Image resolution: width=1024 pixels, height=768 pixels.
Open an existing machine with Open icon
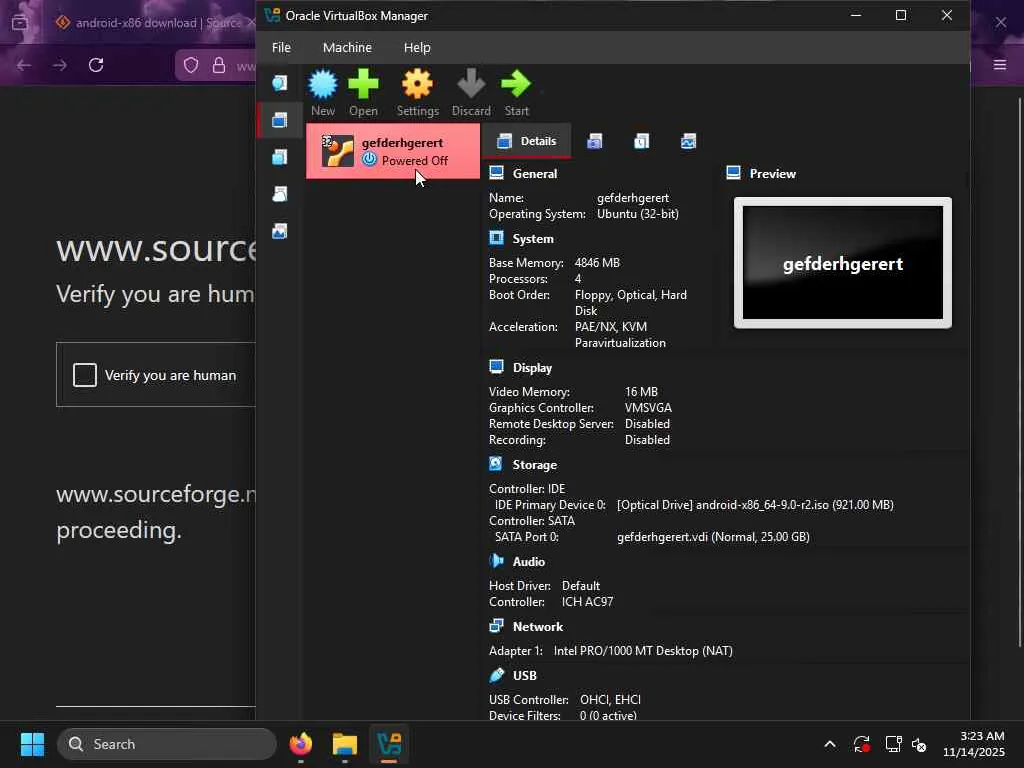pos(363,93)
